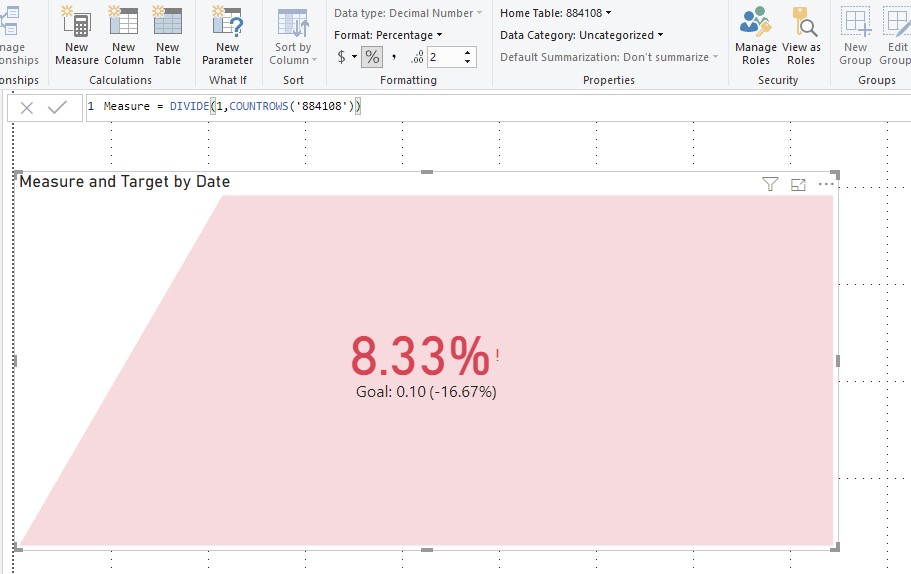Open the Format: Percentage dropdown

388,35
